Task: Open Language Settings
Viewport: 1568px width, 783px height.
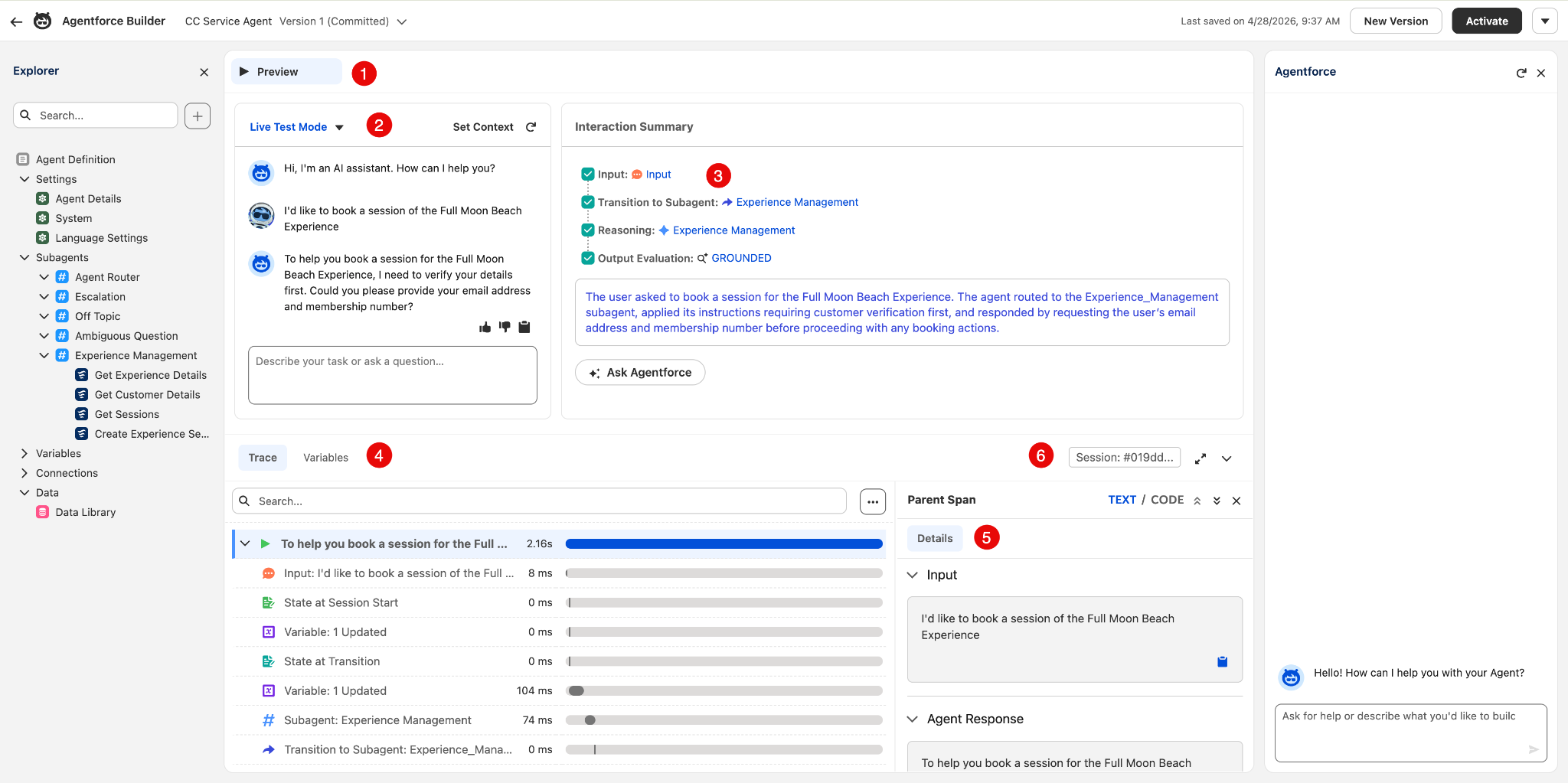Action: [x=101, y=238]
